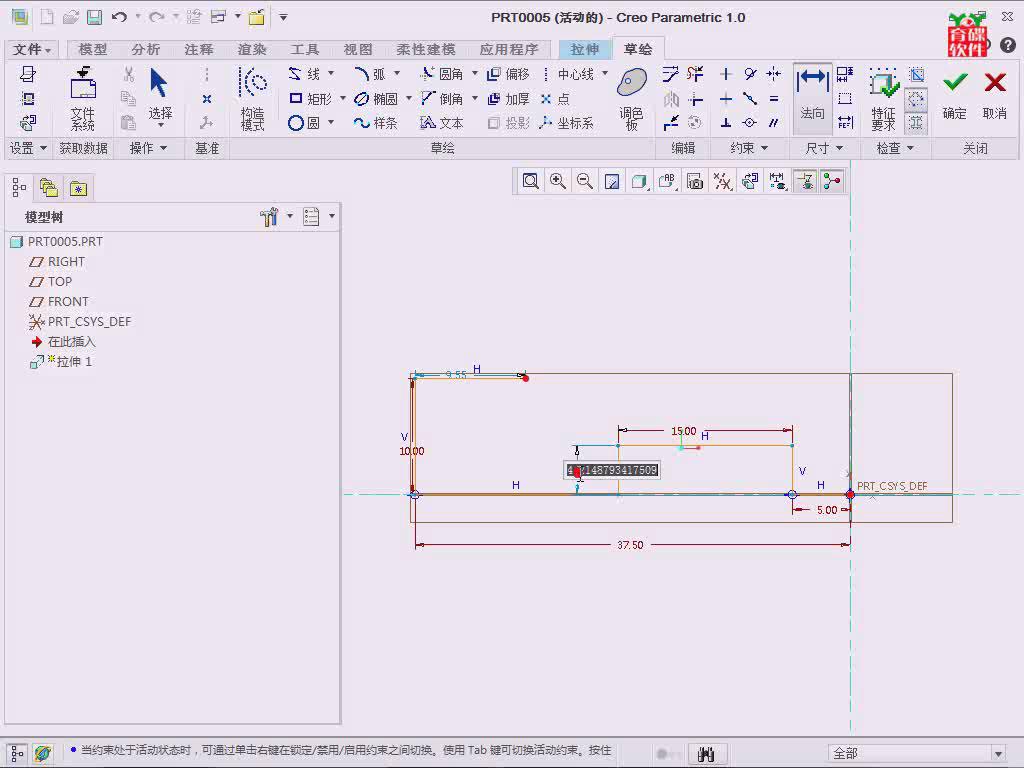The image size is (1024, 768).
Task: Pick the Fillet (圆角) tool
Action: 441,74
